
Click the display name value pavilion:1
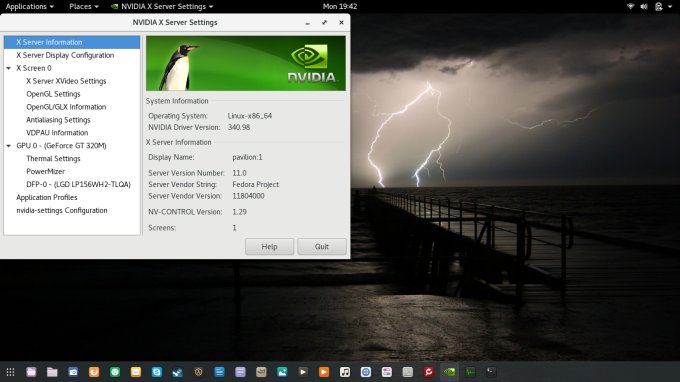coord(247,157)
